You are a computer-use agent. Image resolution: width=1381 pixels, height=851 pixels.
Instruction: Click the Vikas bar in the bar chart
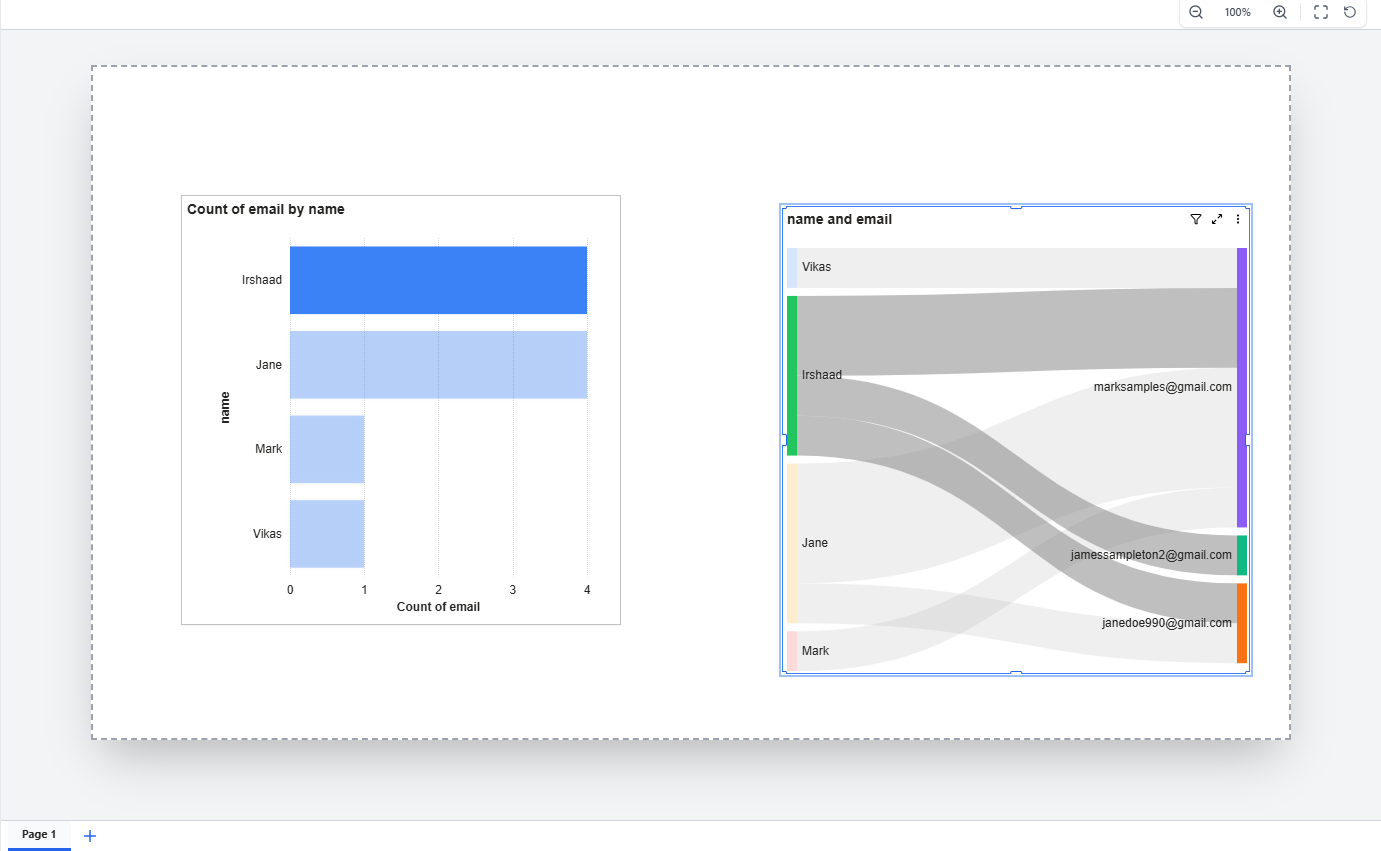click(327, 534)
